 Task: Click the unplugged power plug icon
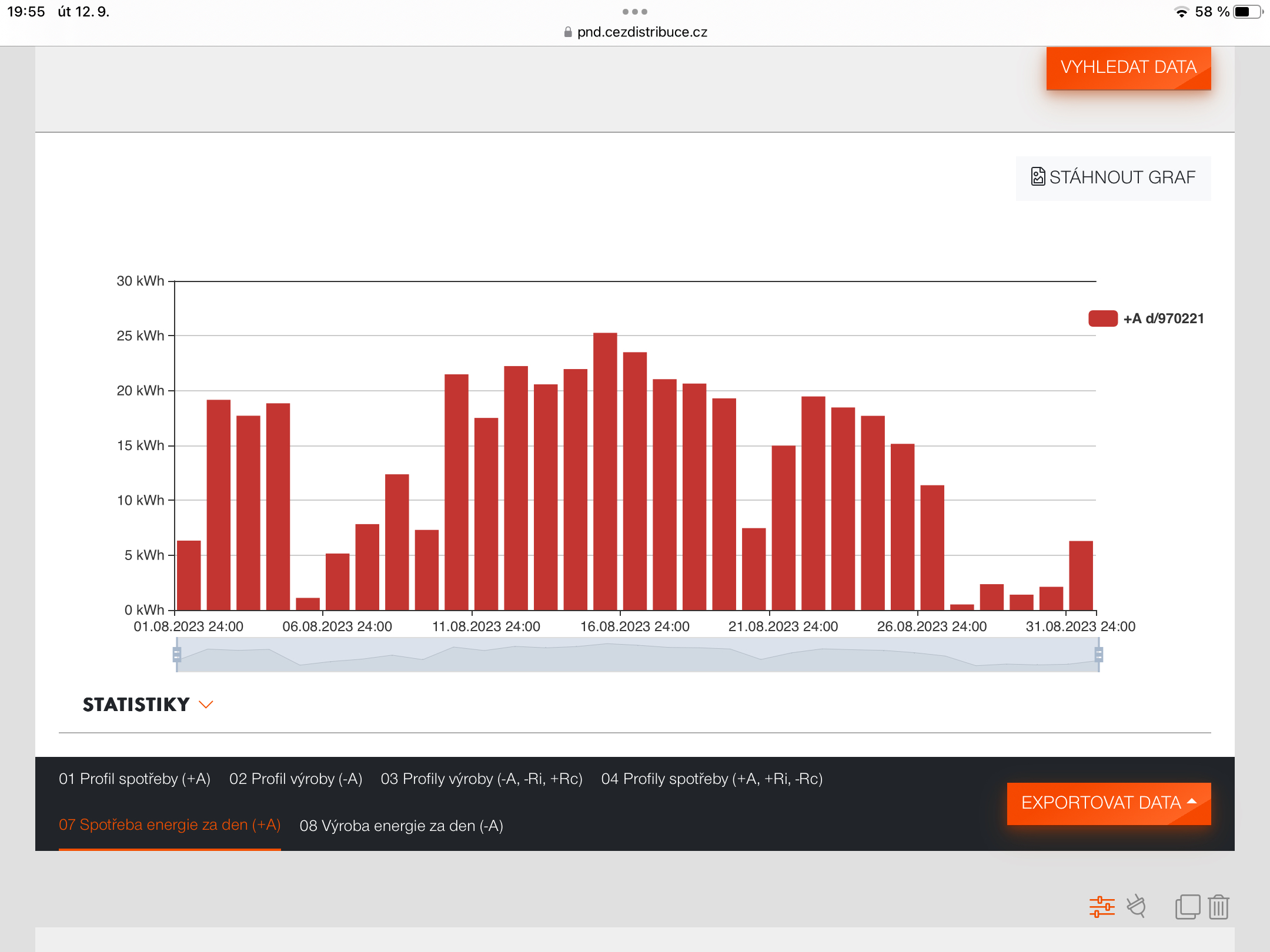pos(1137,906)
